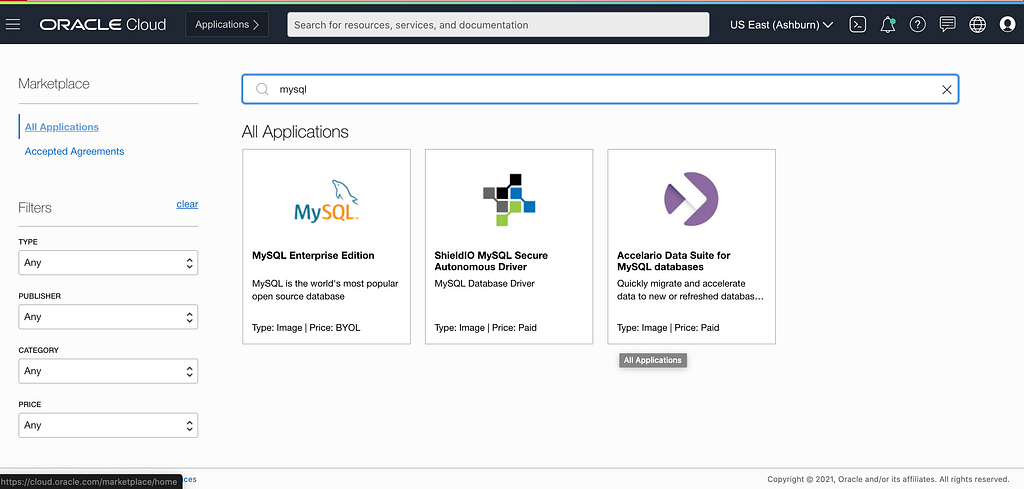The image size is (1024, 489).
Task: Focus the top resource search field
Action: (498, 25)
